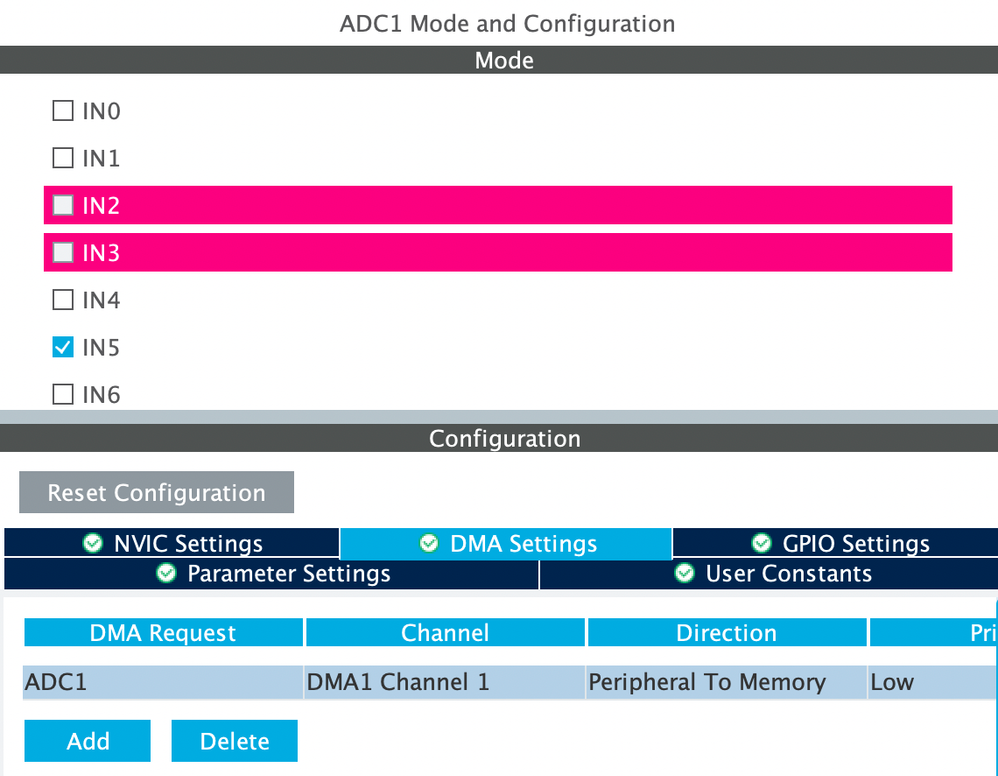
Task: Select the ADC1 DMA request cell
Action: pos(163,683)
